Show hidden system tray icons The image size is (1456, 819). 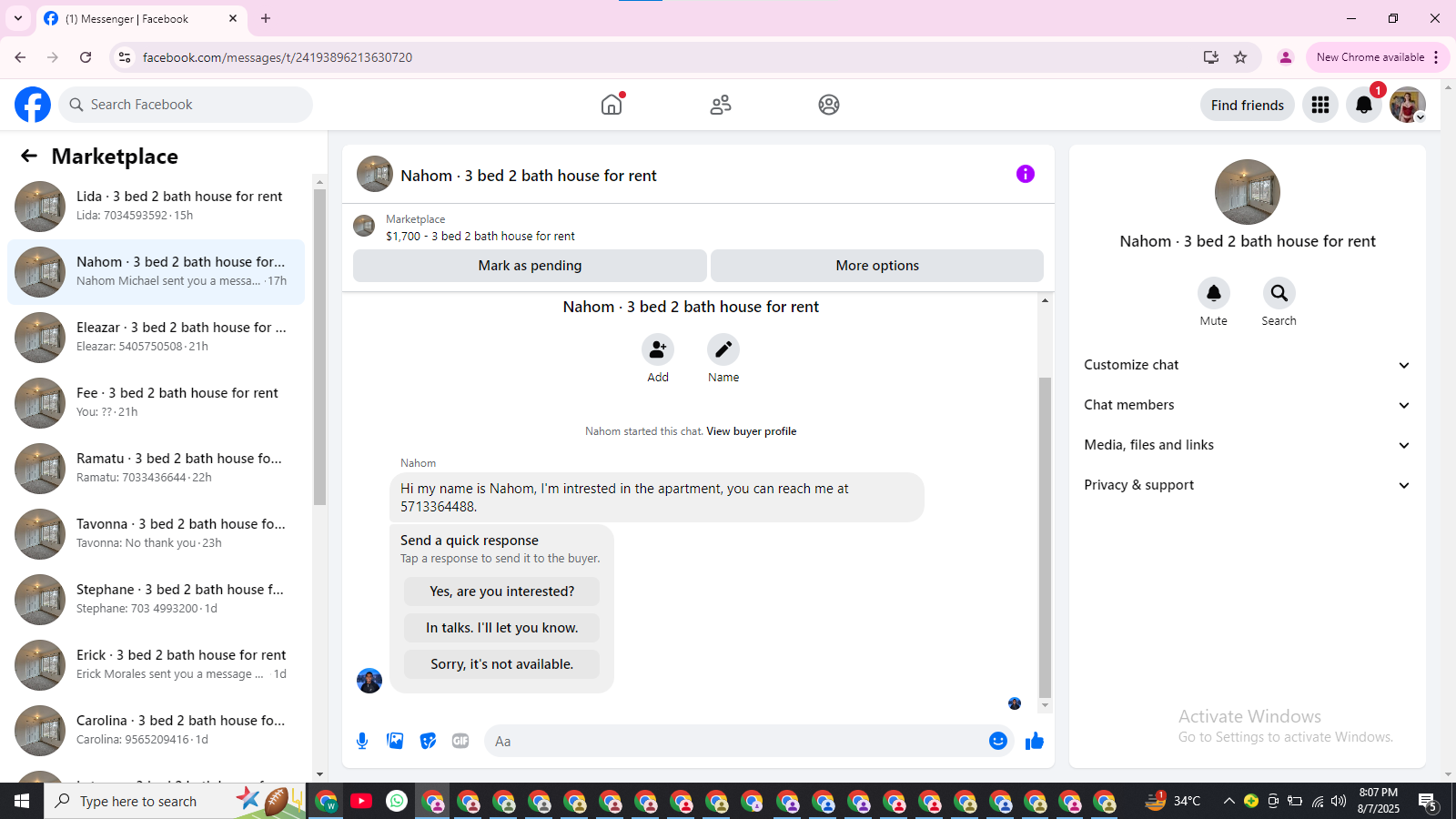(x=1228, y=801)
